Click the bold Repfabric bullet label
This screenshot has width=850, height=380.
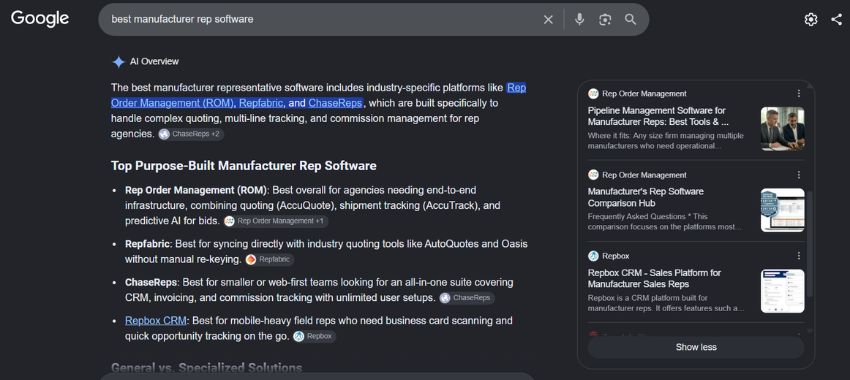pos(147,244)
